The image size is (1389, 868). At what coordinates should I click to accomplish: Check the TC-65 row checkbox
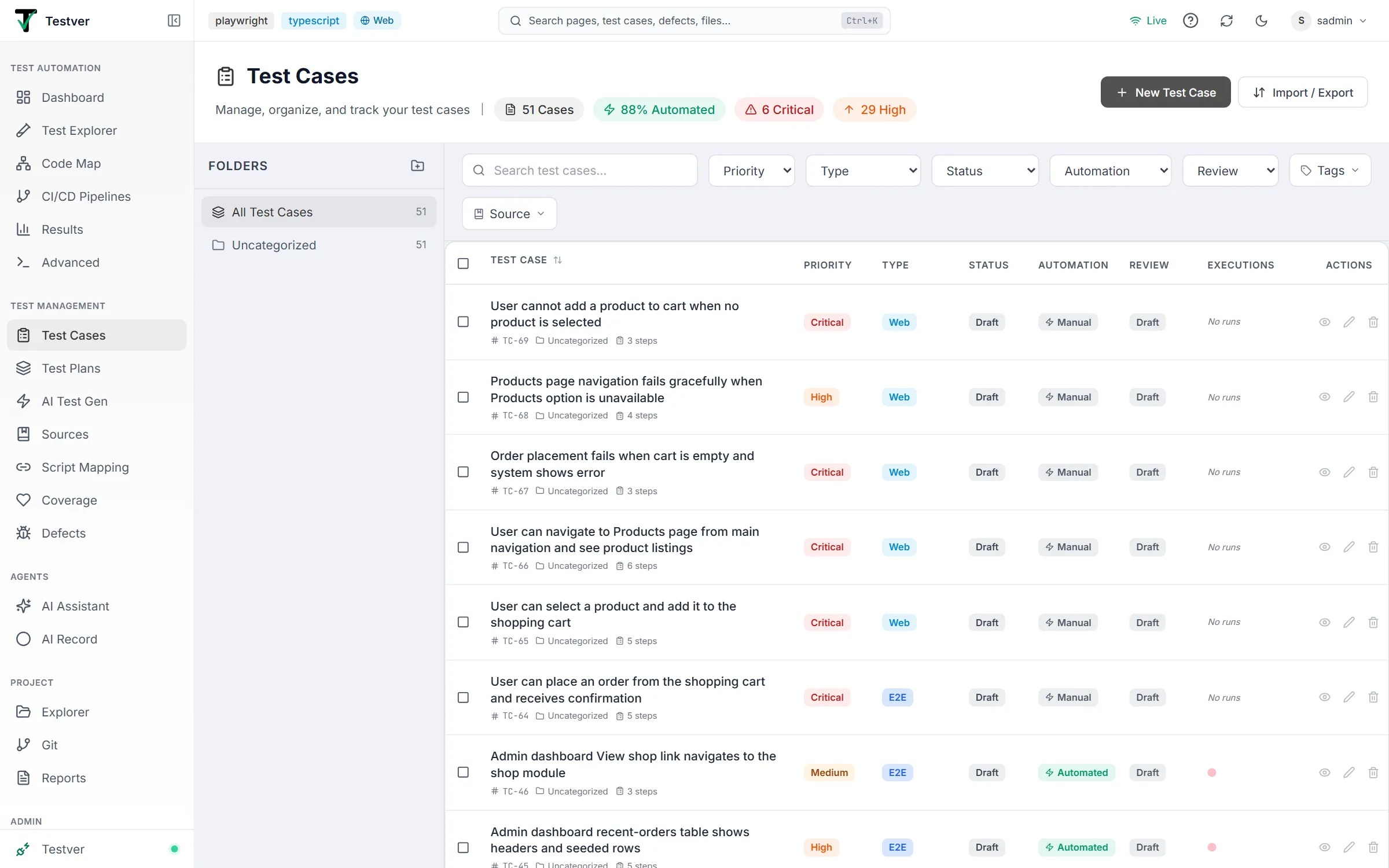(x=463, y=622)
